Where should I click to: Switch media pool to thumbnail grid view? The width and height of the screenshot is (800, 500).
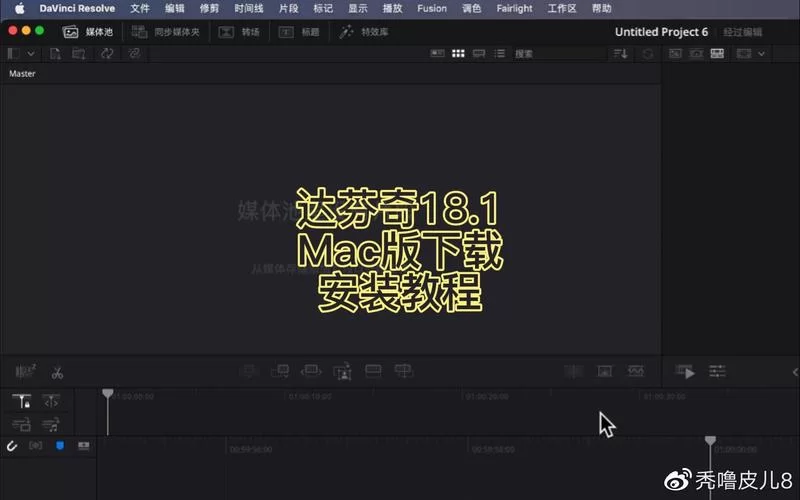(458, 53)
